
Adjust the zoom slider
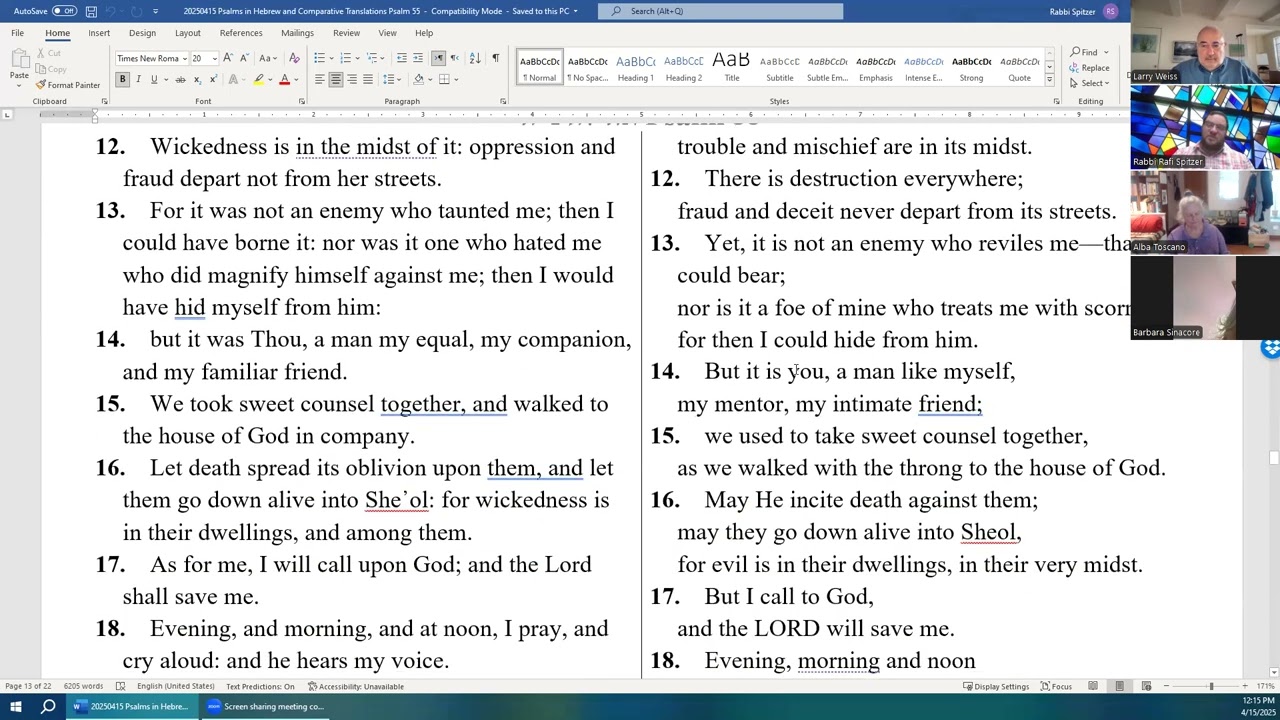tap(1211, 686)
